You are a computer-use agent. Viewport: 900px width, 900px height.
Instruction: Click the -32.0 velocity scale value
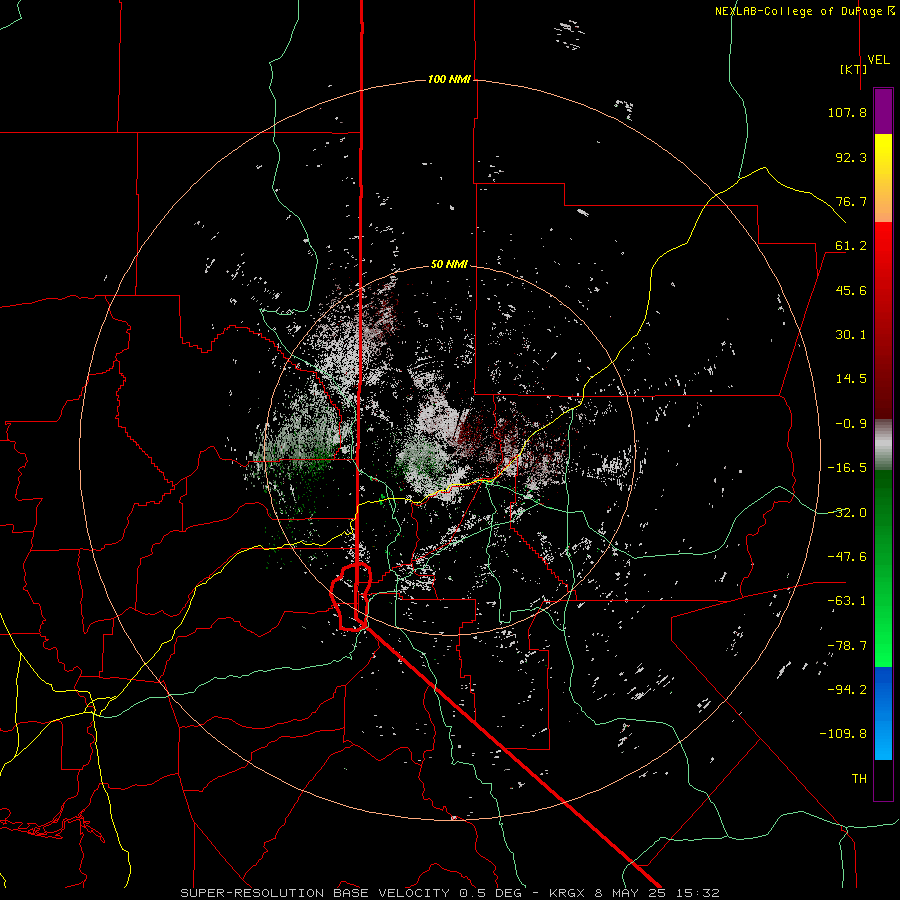(847, 513)
